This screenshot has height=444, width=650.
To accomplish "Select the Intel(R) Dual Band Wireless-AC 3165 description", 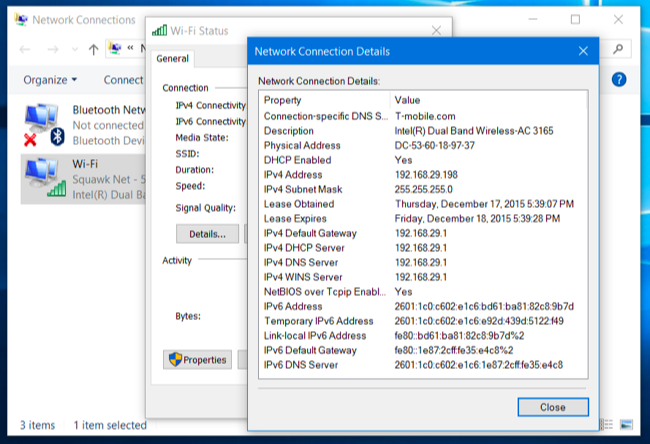I will click(473, 131).
